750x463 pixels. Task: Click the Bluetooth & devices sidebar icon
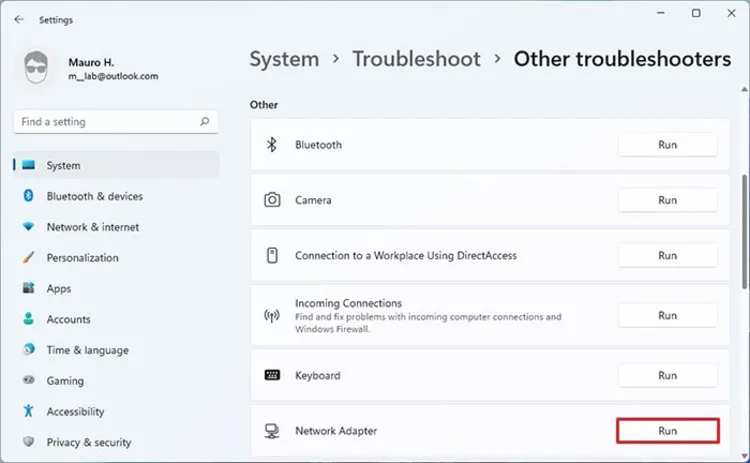click(x=28, y=196)
